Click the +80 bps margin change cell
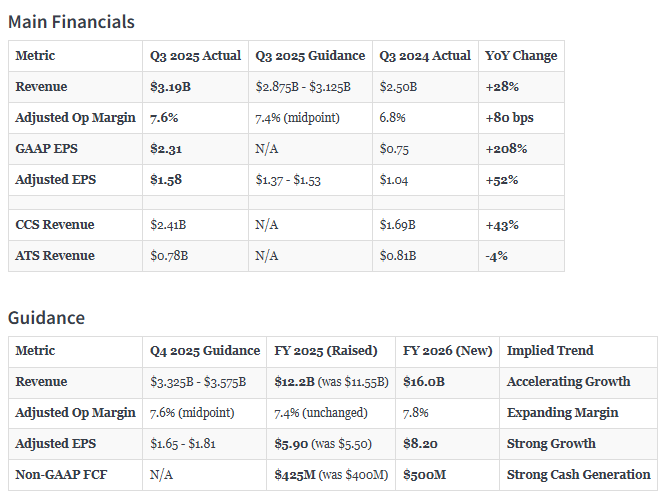The image size is (662, 494). [509, 118]
